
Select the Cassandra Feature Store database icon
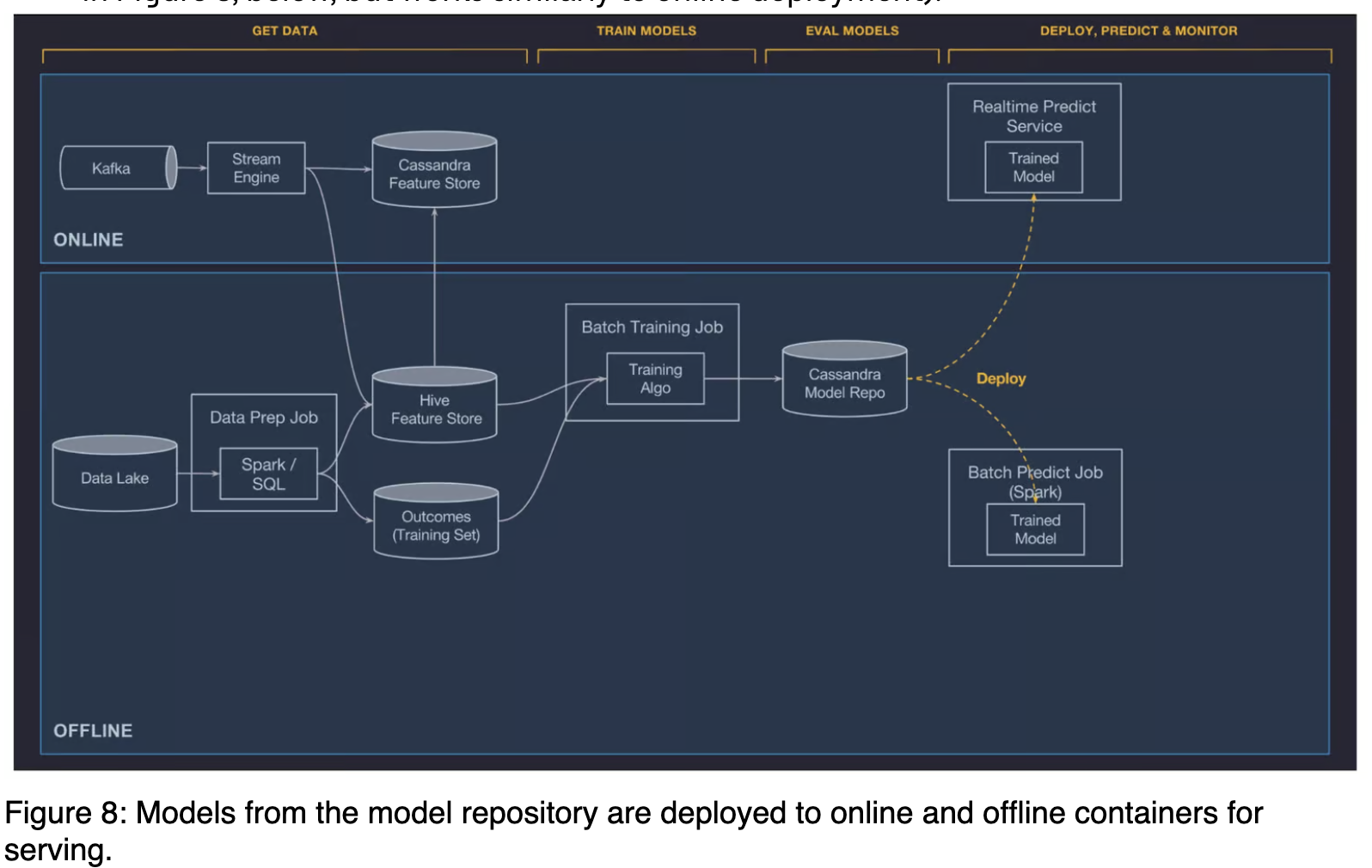tap(434, 169)
